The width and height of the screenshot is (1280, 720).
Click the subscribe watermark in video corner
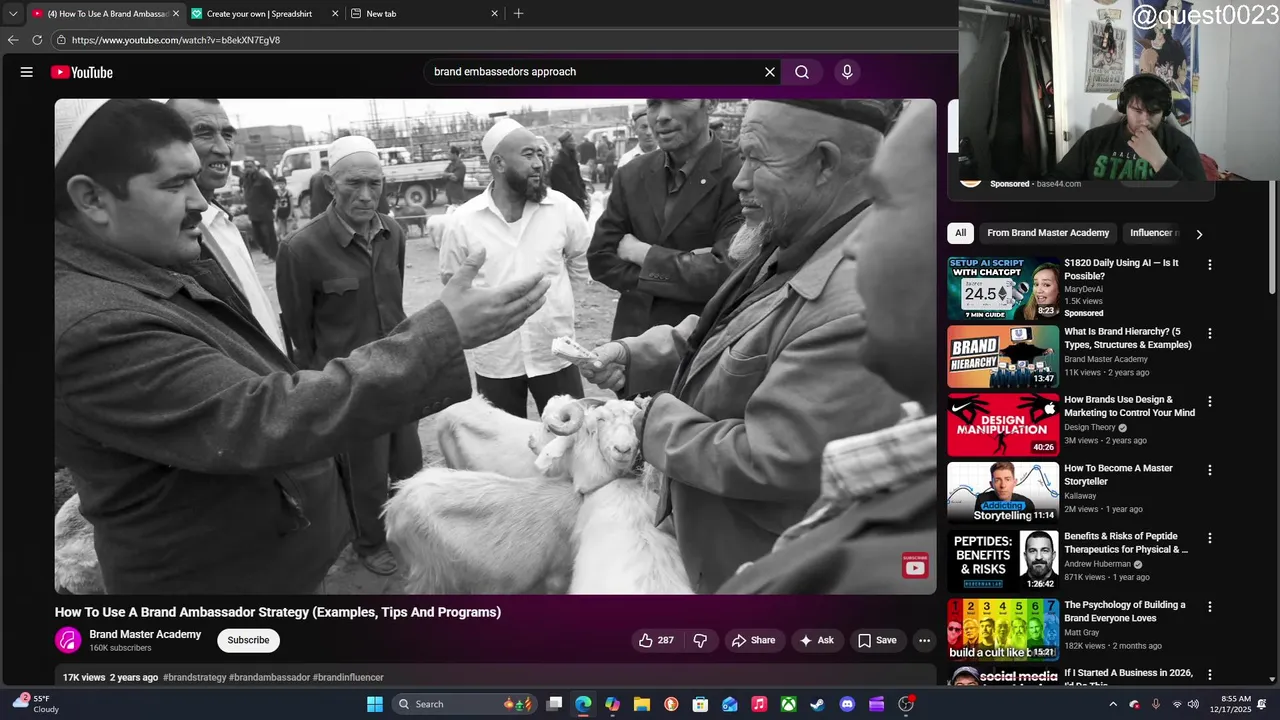915,566
